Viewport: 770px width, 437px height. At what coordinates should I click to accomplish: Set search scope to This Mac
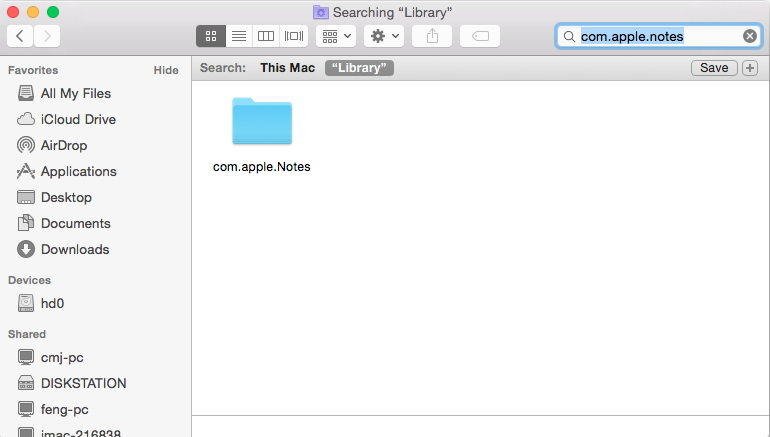(x=287, y=68)
